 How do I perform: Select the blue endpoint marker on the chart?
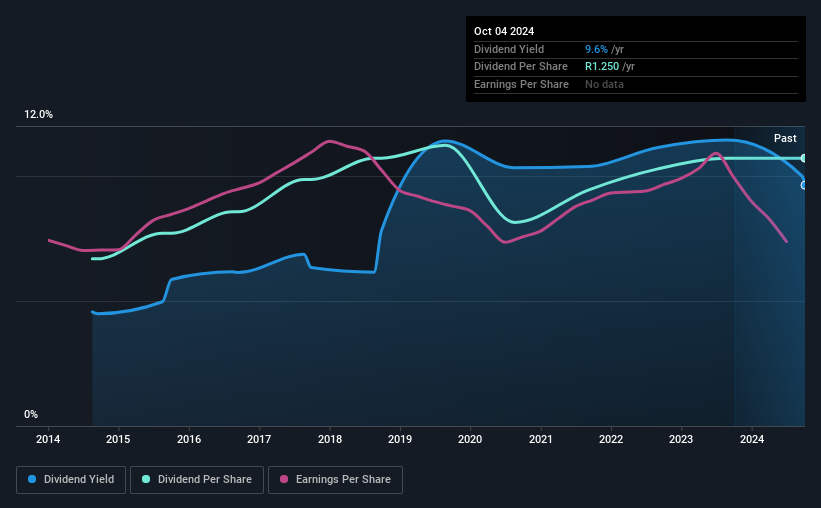804,185
